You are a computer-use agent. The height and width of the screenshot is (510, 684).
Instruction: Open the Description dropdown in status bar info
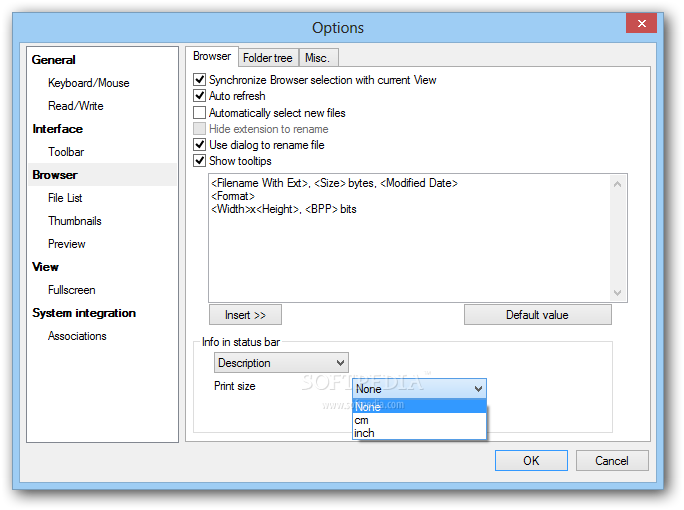click(x=281, y=363)
